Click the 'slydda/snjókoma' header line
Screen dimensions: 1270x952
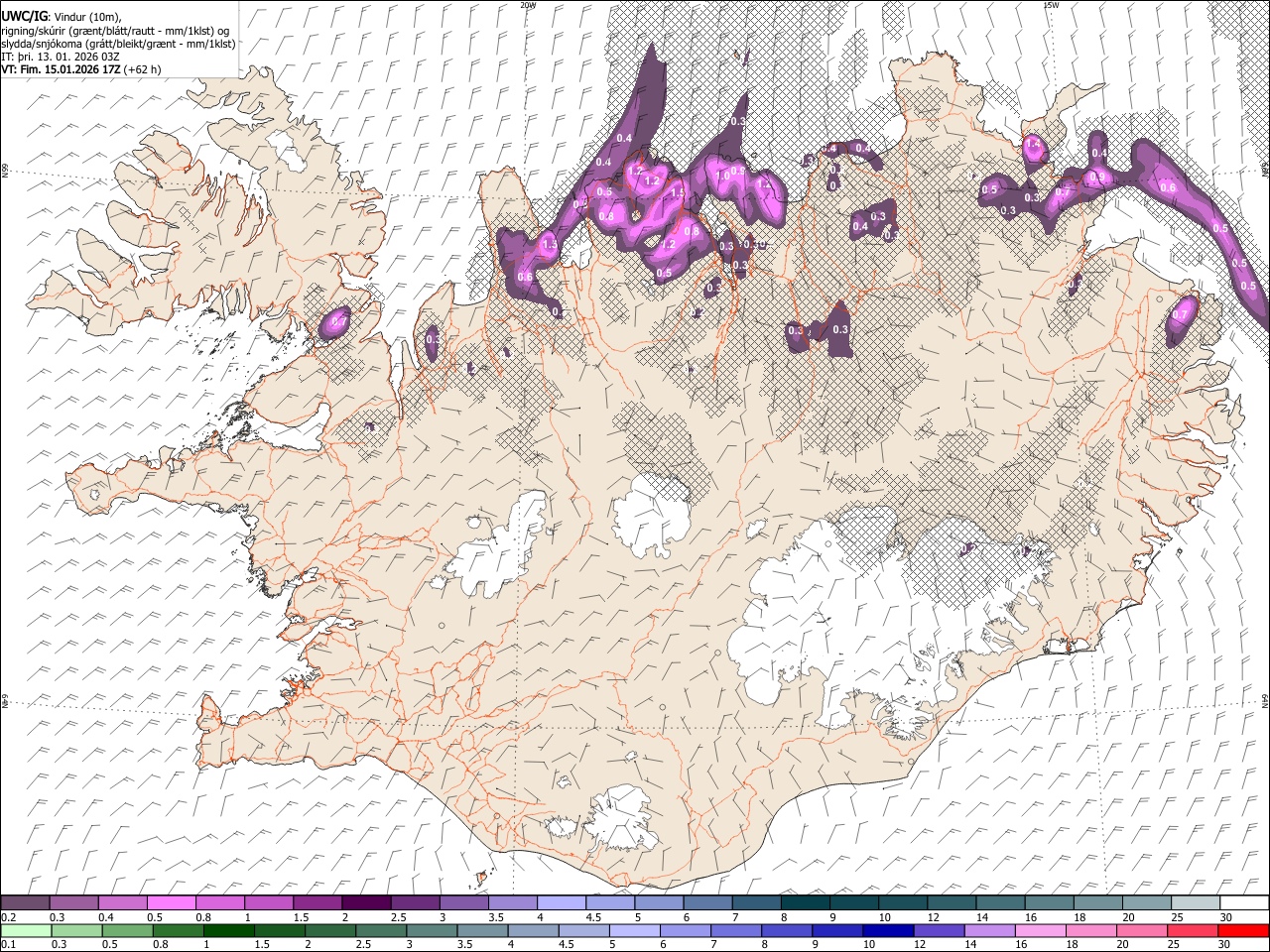pos(118,44)
